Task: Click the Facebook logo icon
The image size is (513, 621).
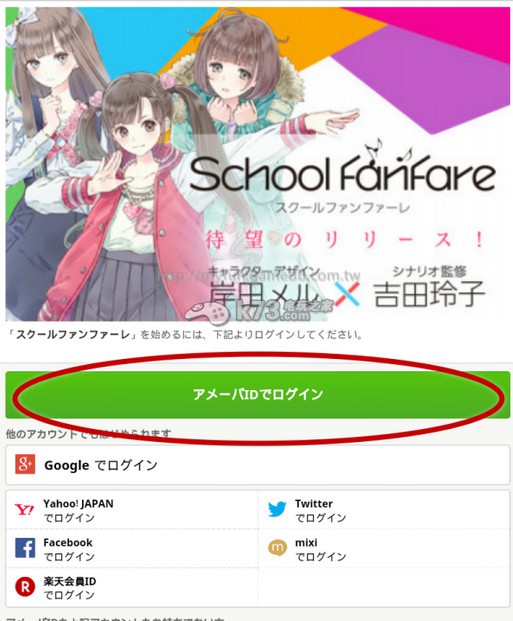Action: click(25, 548)
